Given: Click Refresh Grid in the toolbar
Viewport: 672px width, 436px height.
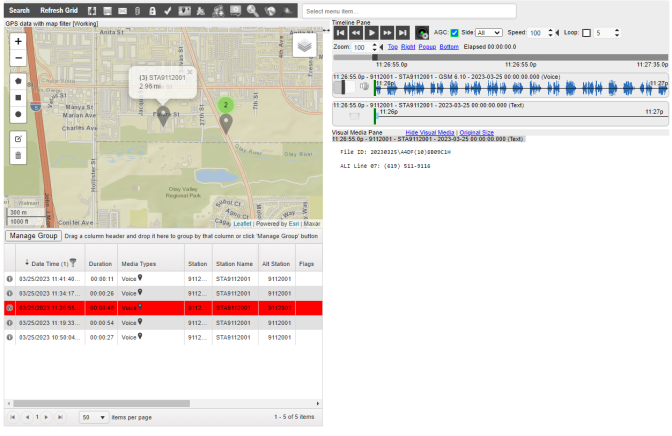Looking at the screenshot, I should (59, 10).
